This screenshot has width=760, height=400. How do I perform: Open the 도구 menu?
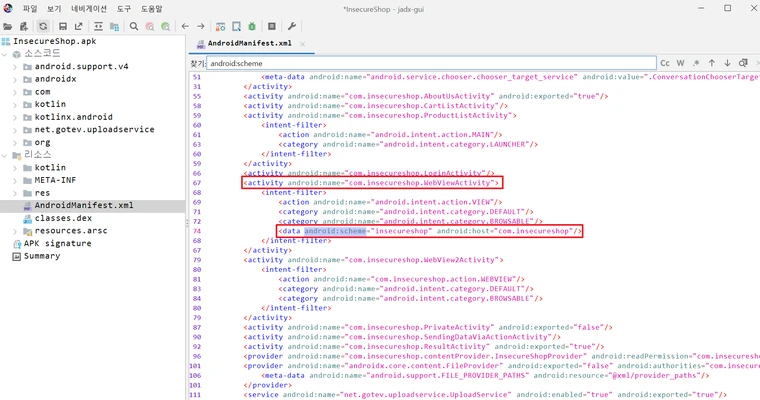coord(124,9)
